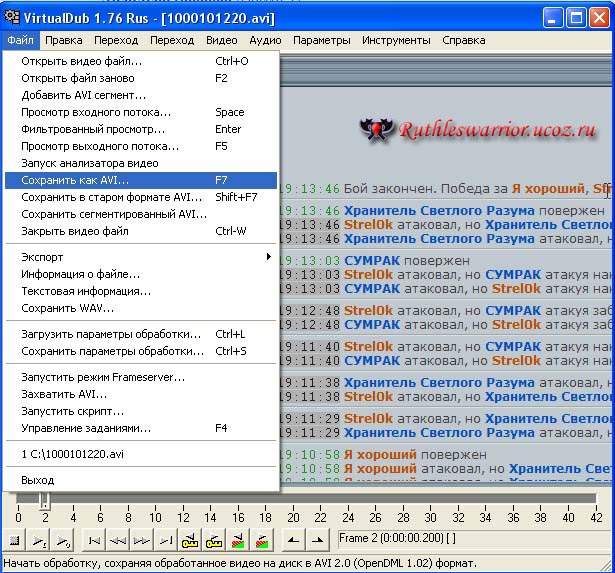Set the selection start mark-in
615x573 pixels.
coord(293,541)
